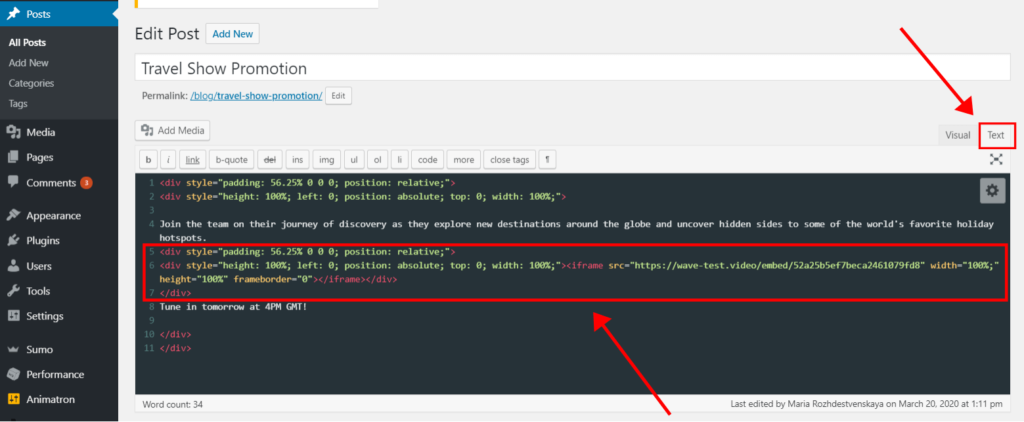Click the italic i quicktag button
The height and width of the screenshot is (422, 1024).
pos(168,159)
